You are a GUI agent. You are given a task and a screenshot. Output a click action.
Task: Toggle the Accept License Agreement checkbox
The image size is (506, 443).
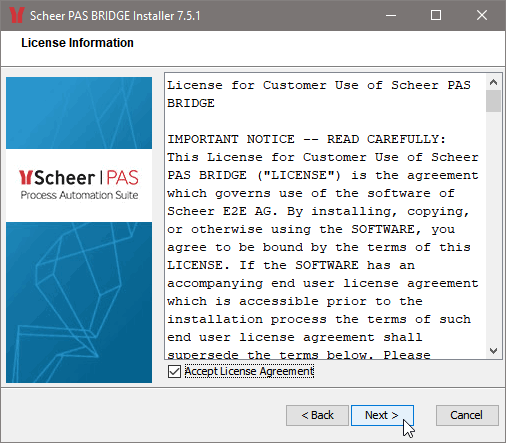coord(174,371)
